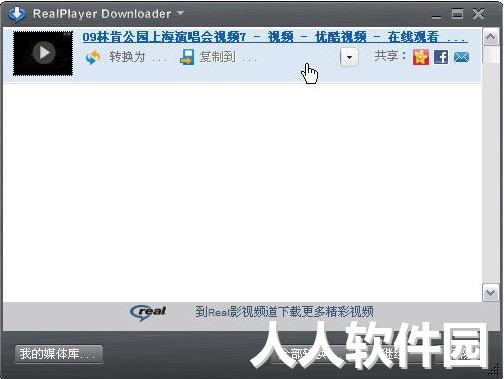
Task: Click the Real logo in the banner
Action: click(x=148, y=313)
